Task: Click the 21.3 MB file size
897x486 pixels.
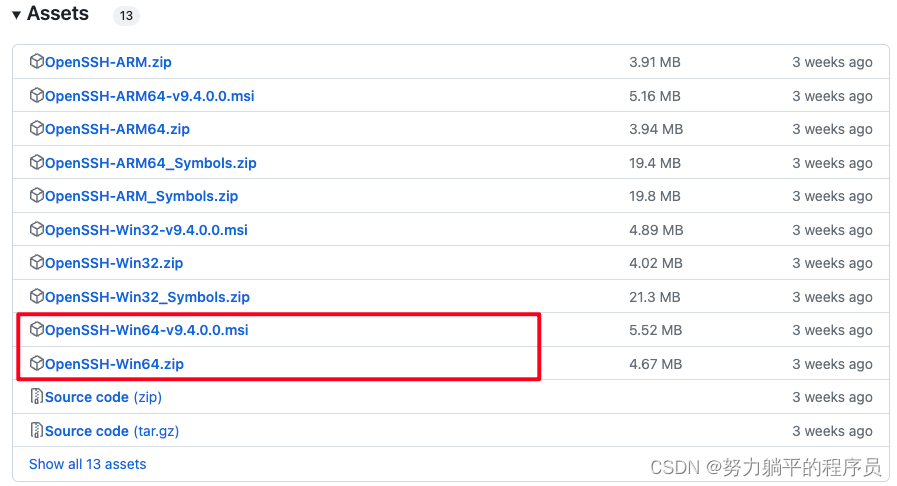Action: point(655,297)
